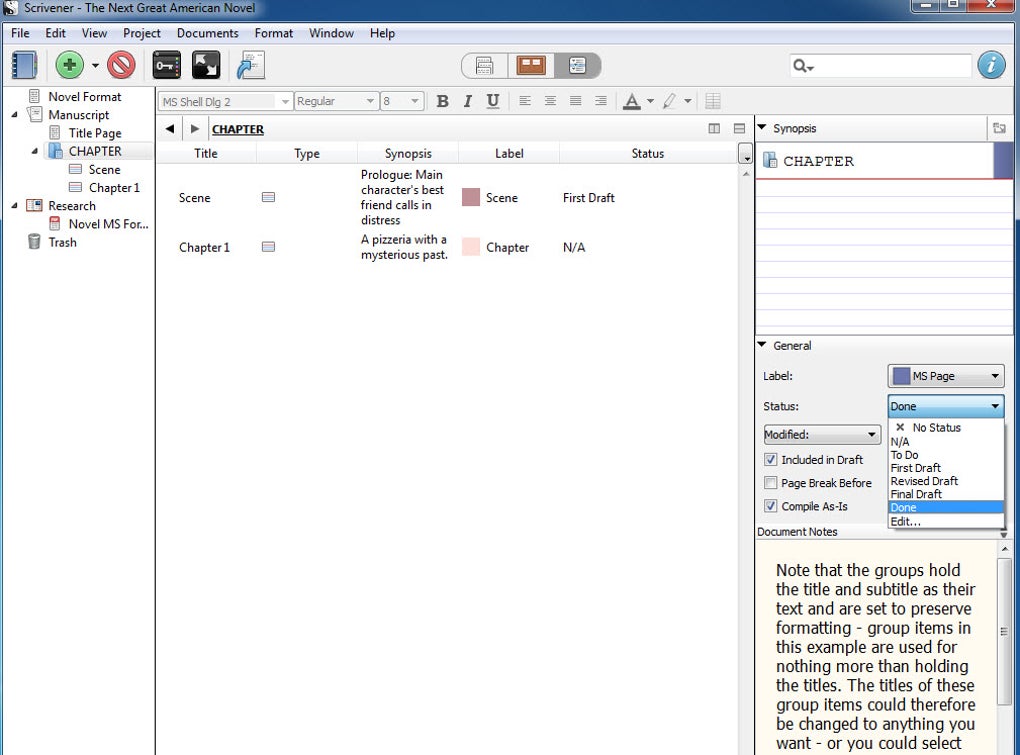Screen dimensions: 1020x755
Task: Select Novel Format in binder
Action: (x=85, y=97)
